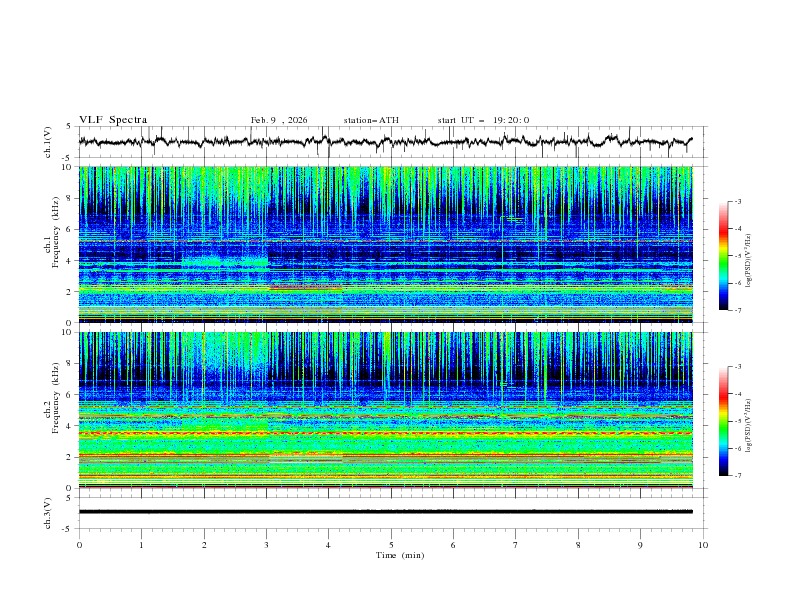Click the "7" tick on the Time axis
The height and width of the screenshot is (612, 792).
(x=516, y=545)
